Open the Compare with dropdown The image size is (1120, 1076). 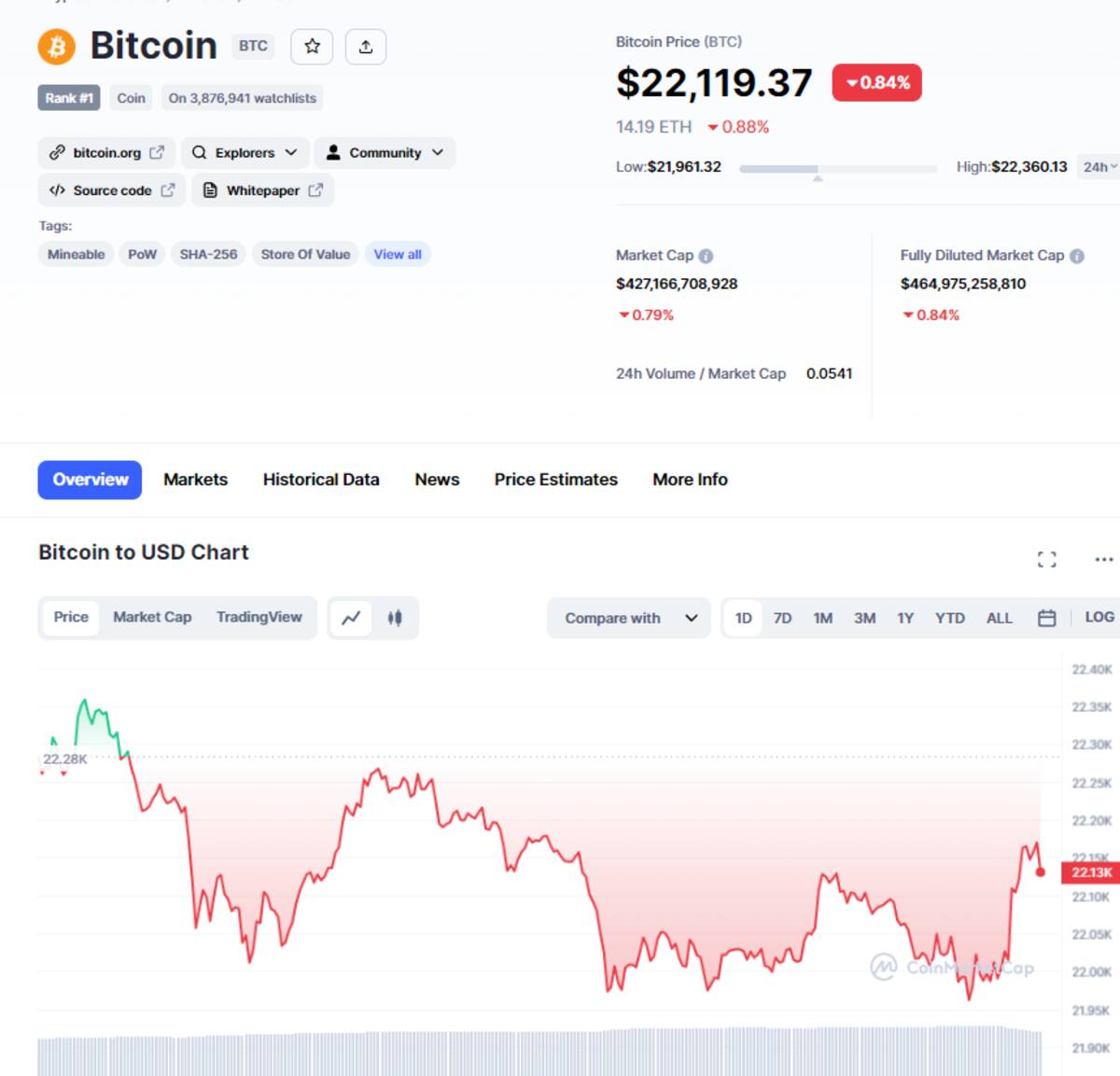point(630,618)
